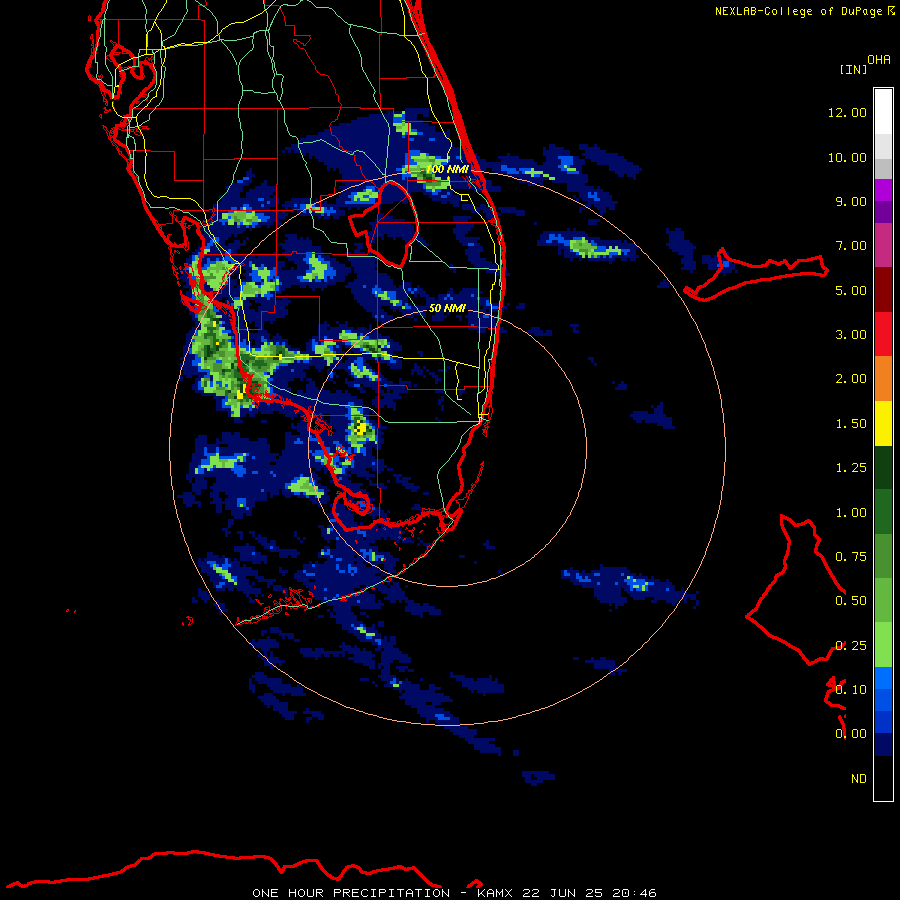This screenshot has height=900, width=900.
Task: Pick the dark green swatch near 1.00
Action: (883, 512)
